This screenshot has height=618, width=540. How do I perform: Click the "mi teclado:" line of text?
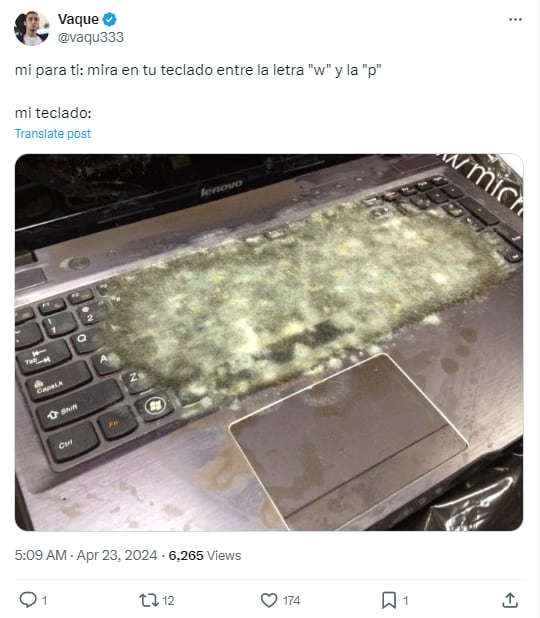(x=53, y=113)
